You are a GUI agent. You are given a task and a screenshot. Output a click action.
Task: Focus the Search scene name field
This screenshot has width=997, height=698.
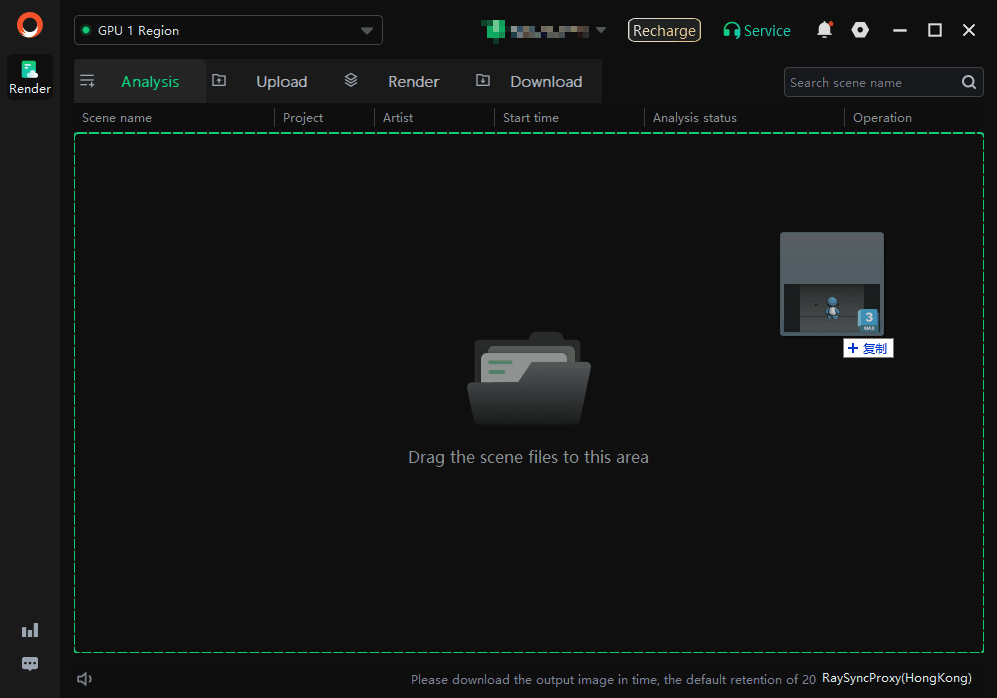click(x=870, y=83)
